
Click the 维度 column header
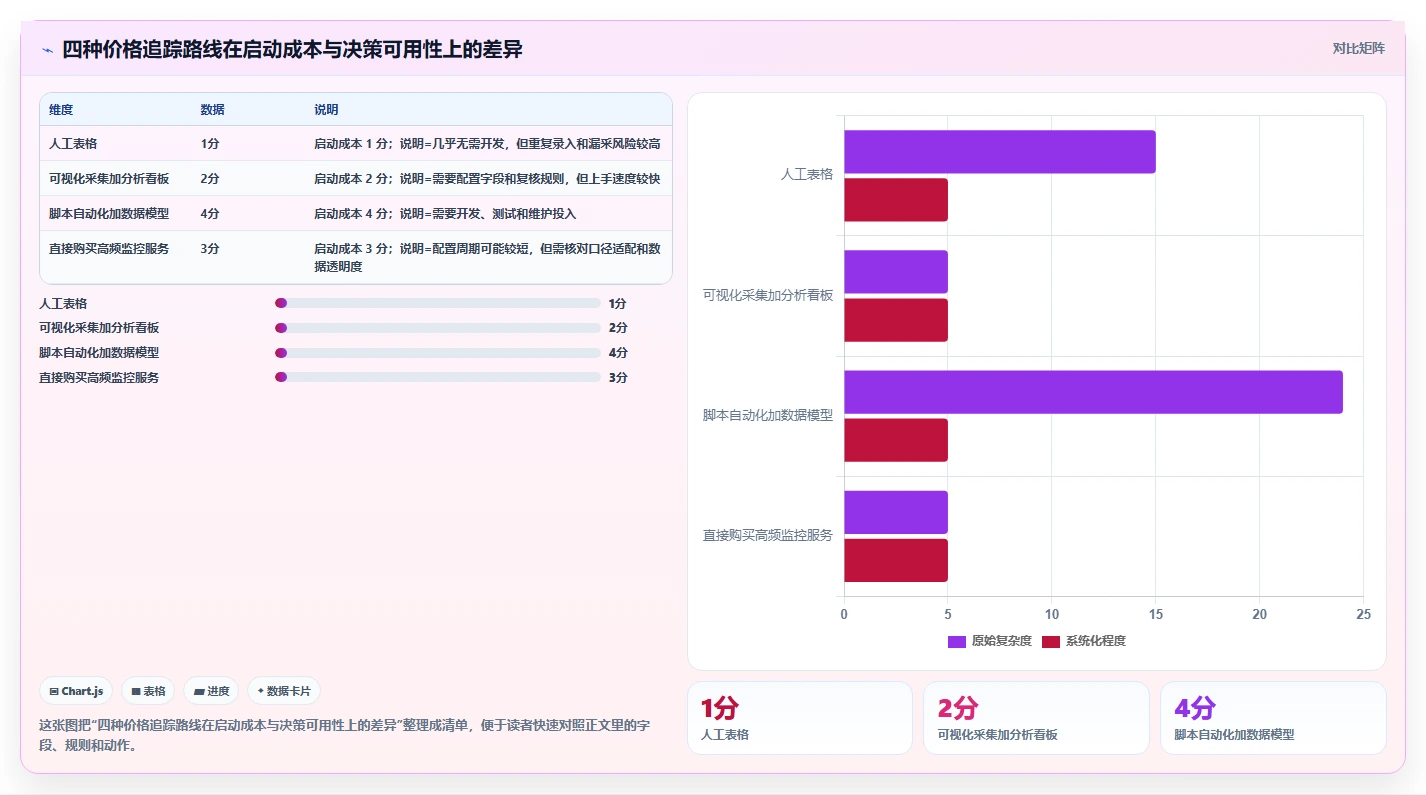click(61, 109)
